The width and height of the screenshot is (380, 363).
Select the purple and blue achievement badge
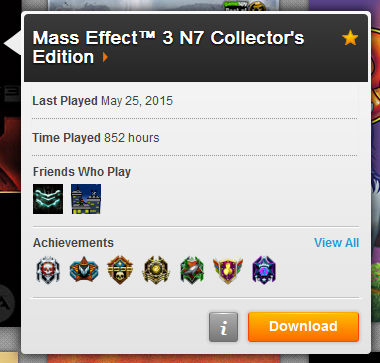264,270
